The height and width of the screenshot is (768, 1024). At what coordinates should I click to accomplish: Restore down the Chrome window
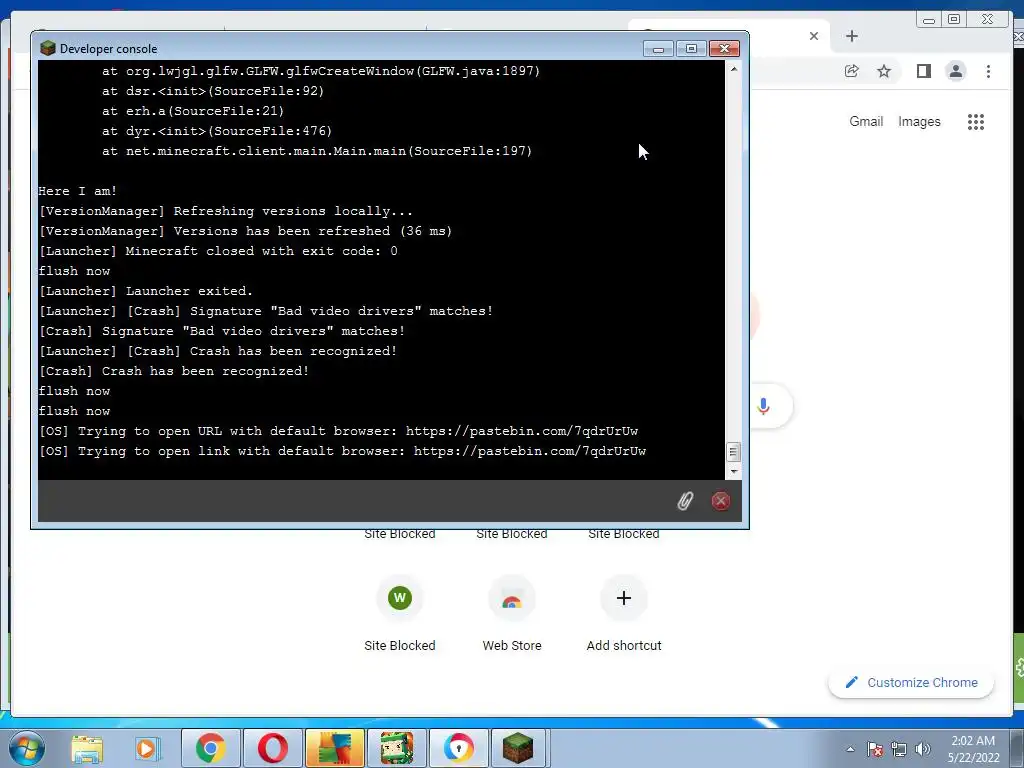(954, 20)
